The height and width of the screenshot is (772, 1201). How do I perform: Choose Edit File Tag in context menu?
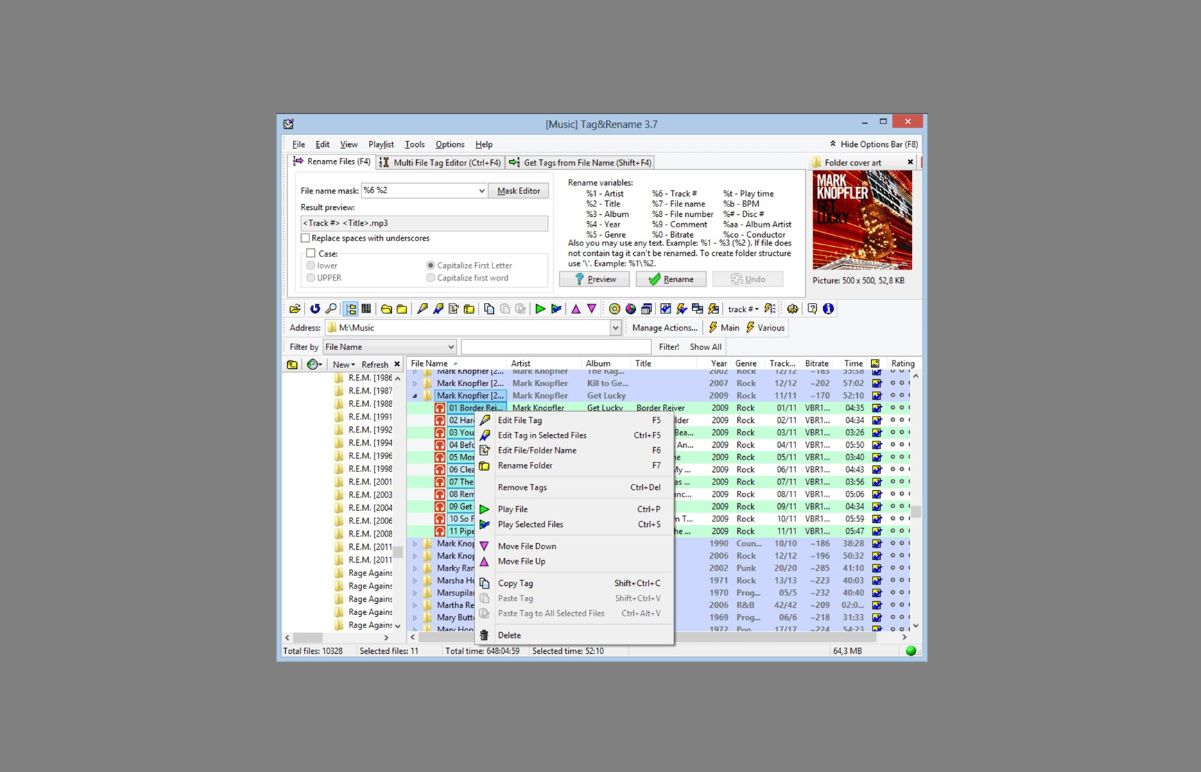574,421
